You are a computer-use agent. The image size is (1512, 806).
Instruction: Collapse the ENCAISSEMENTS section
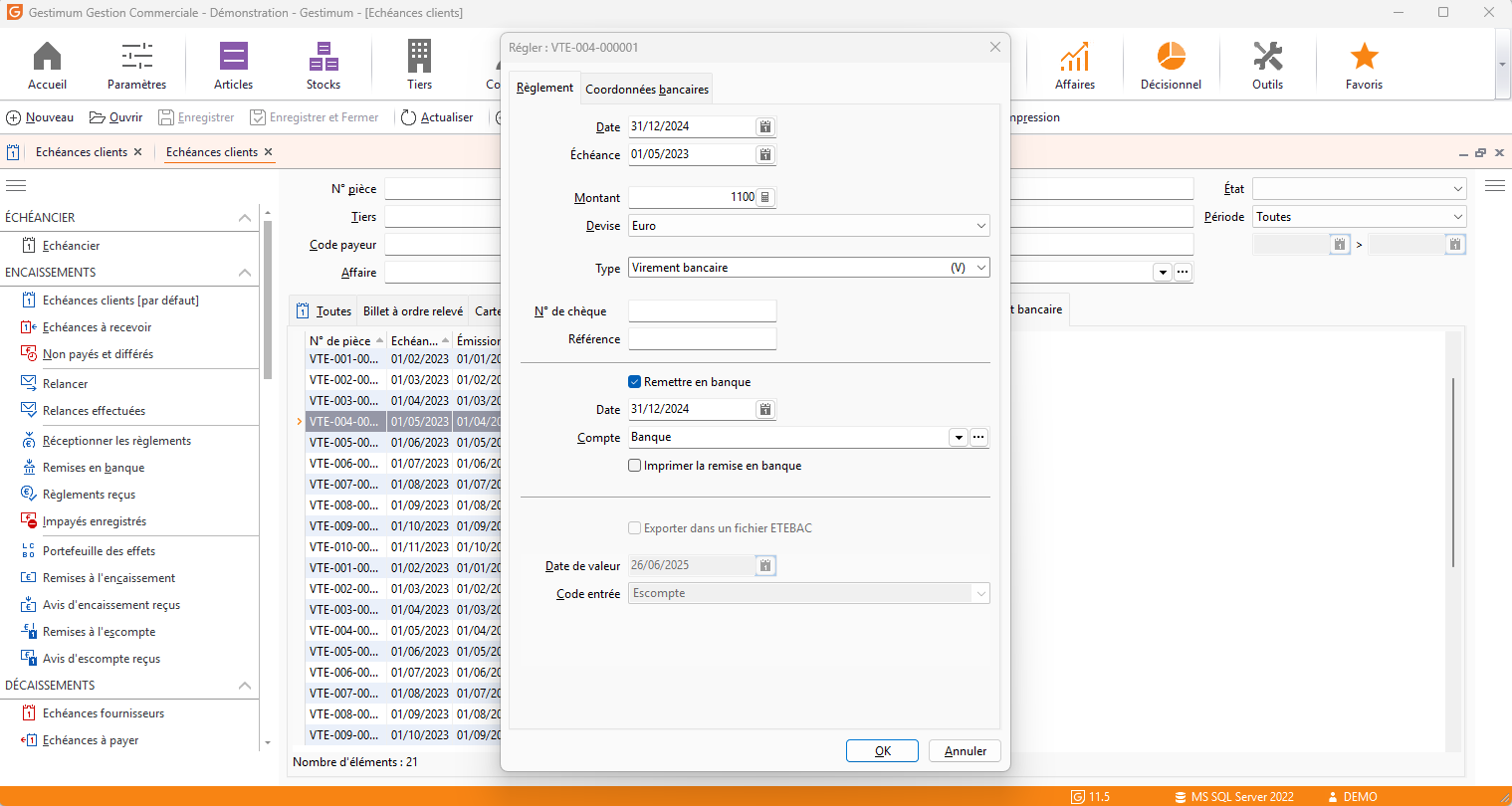(244, 273)
